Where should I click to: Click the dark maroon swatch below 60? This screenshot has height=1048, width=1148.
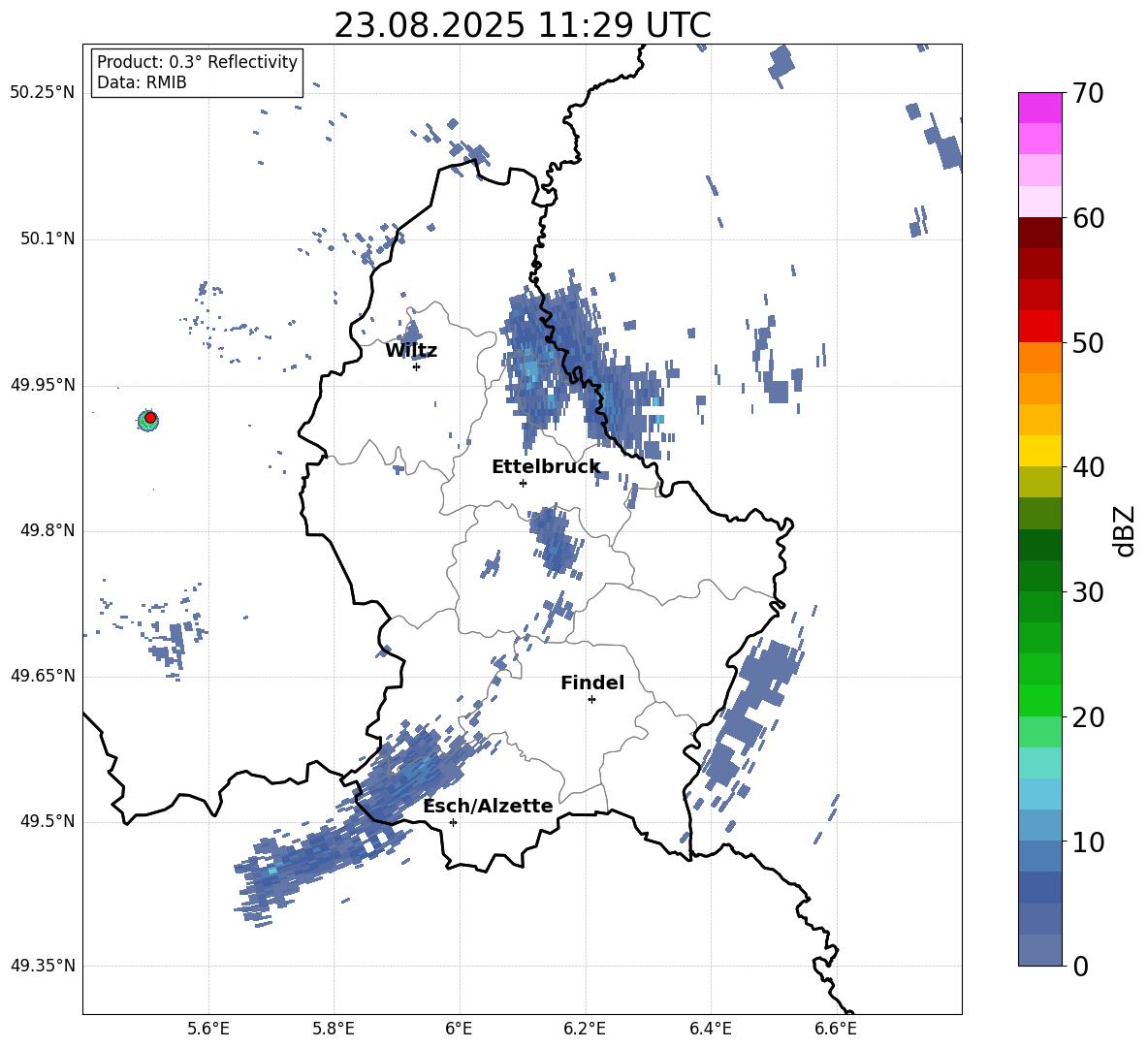point(1039,233)
